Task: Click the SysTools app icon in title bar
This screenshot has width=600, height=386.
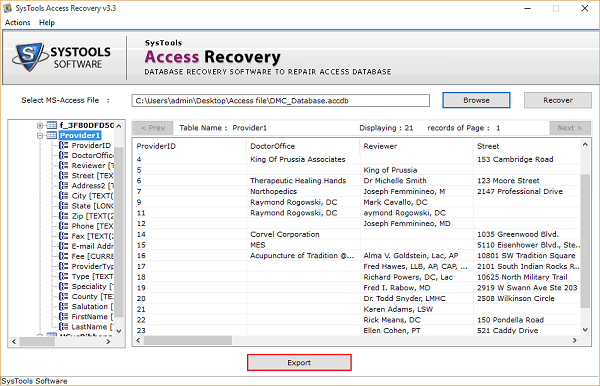Action: click(7, 8)
